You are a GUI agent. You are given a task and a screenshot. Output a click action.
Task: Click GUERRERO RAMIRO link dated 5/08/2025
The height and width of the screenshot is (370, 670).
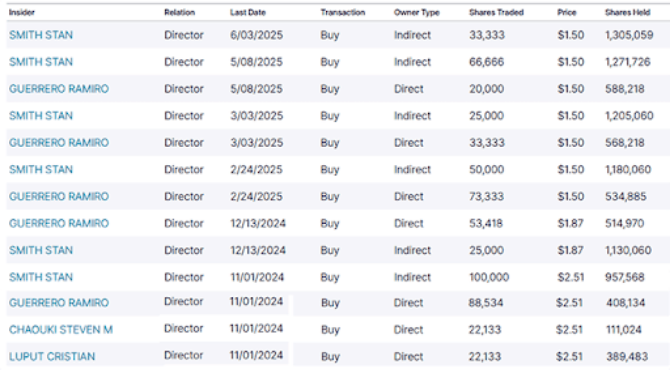coord(59,89)
